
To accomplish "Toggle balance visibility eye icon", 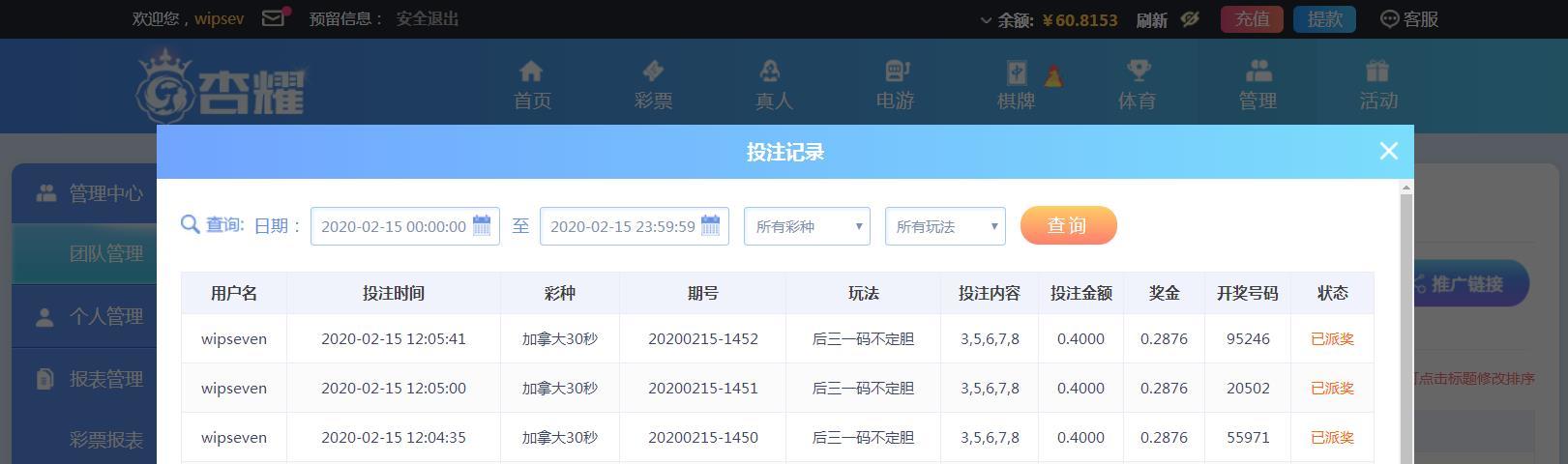I will 1190,18.
